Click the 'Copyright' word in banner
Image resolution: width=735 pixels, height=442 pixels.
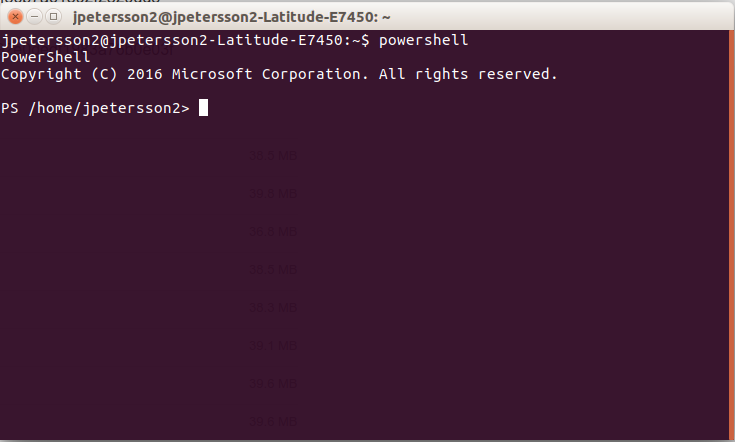(x=41, y=75)
